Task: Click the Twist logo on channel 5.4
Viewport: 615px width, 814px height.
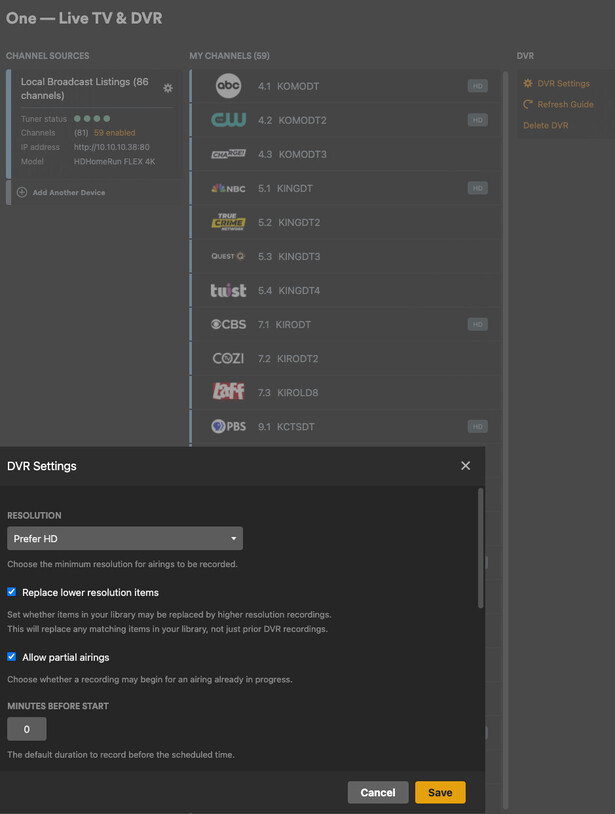Action: 228,290
